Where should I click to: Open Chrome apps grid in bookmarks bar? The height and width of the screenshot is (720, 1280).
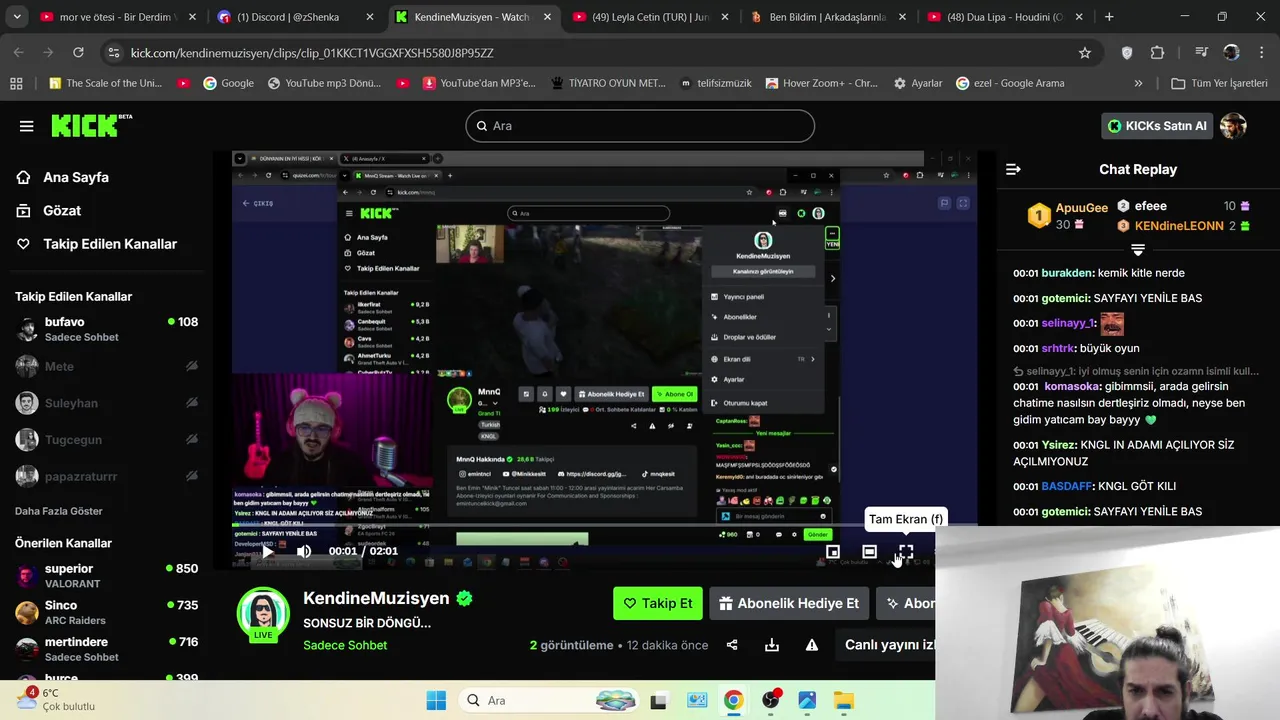click(16, 83)
